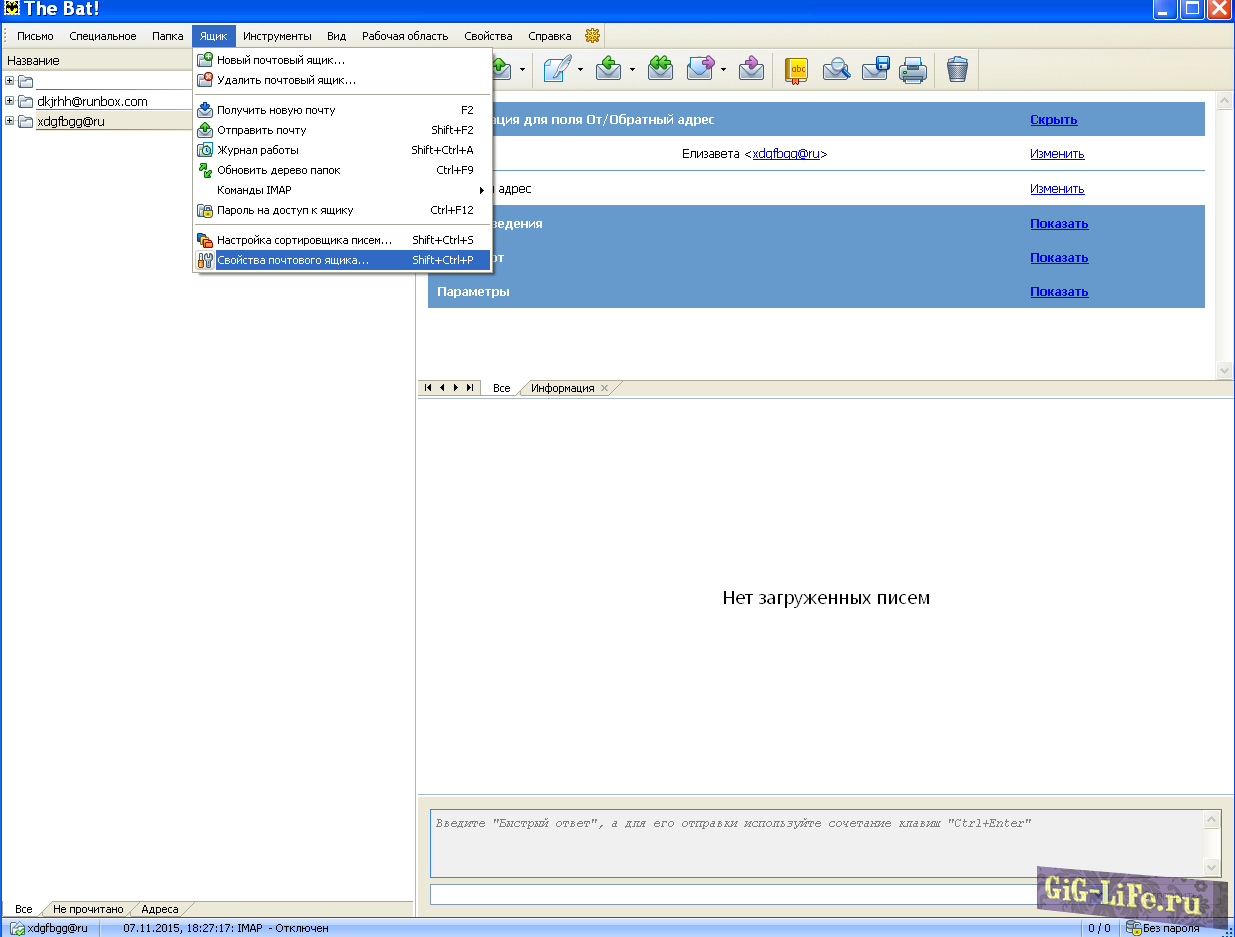The image size is (1235, 937).
Task: Click the save message floppy icon
Action: click(x=875, y=69)
